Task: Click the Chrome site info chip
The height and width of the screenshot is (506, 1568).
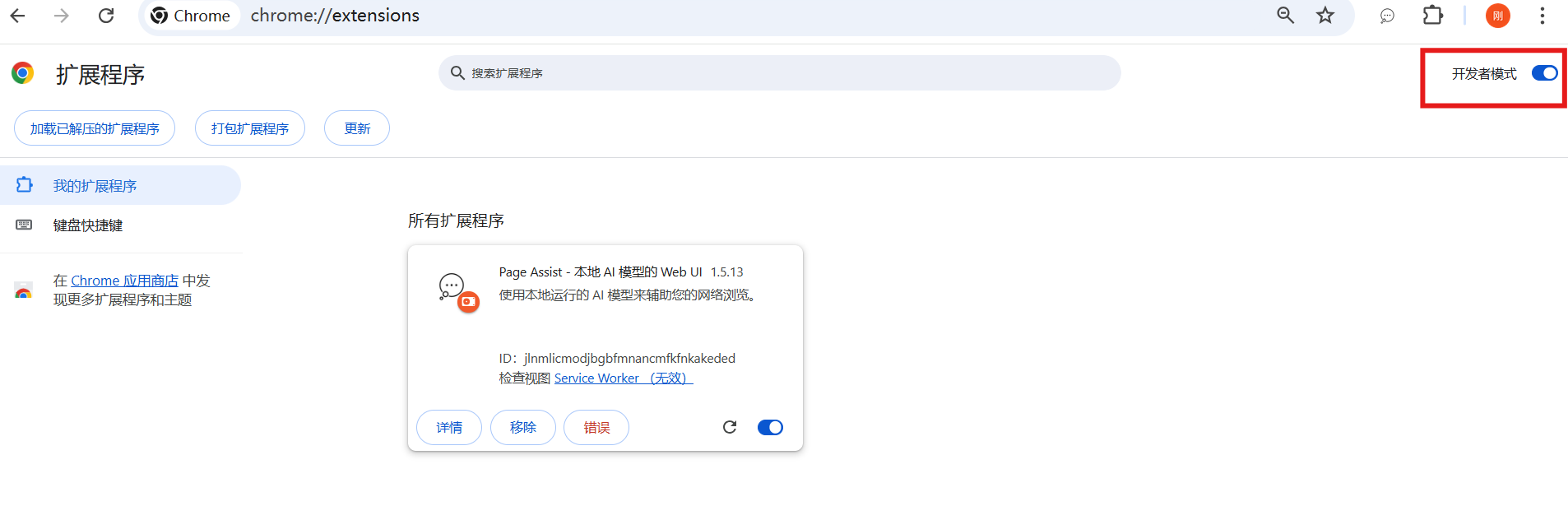Action: [x=192, y=16]
